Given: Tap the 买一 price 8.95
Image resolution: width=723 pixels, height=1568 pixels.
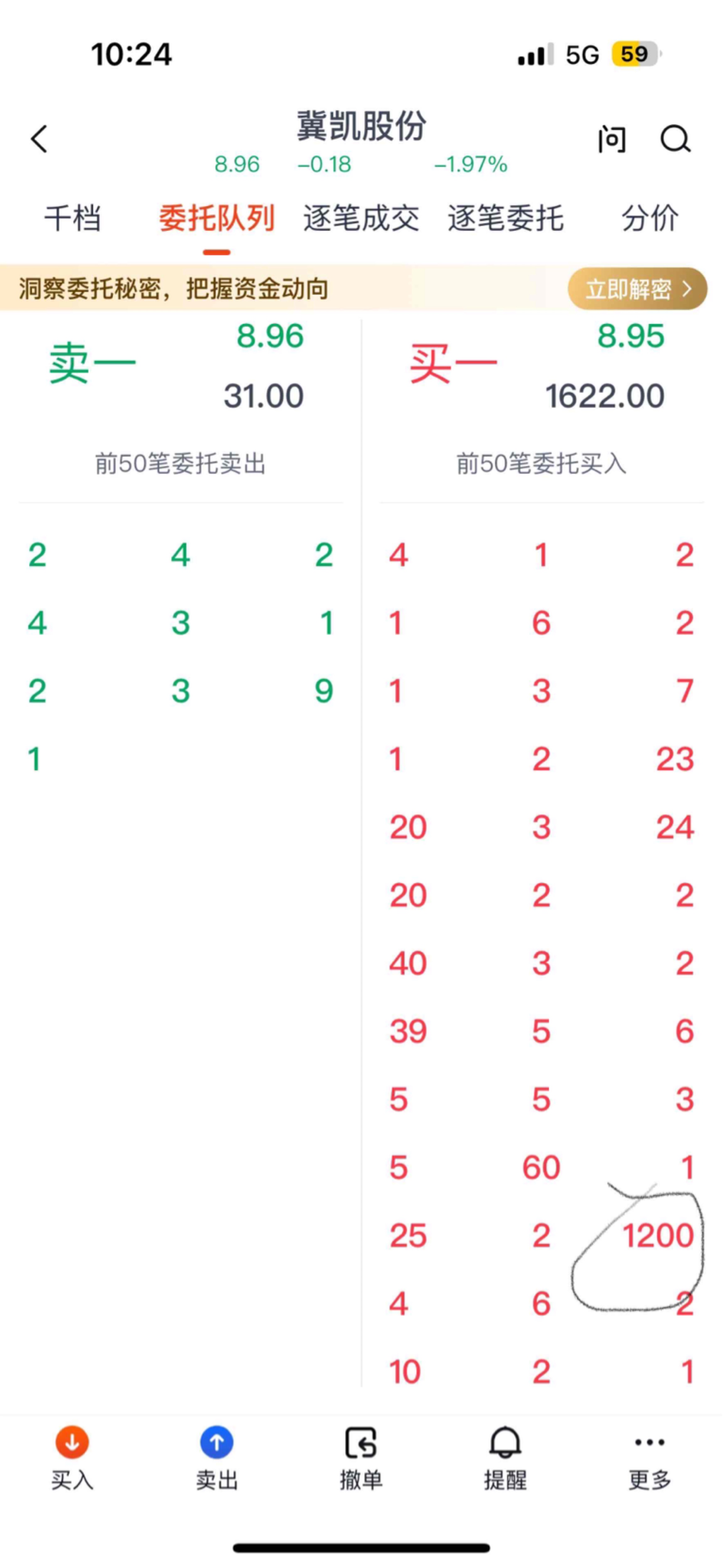Looking at the screenshot, I should (630, 336).
